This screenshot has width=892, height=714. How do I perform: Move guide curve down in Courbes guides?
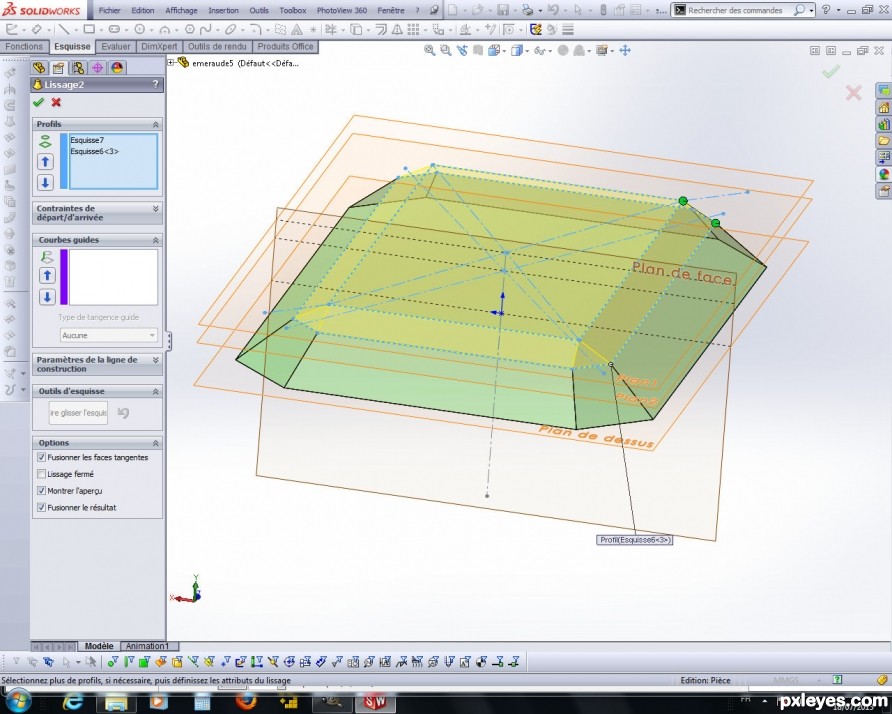pos(47,296)
